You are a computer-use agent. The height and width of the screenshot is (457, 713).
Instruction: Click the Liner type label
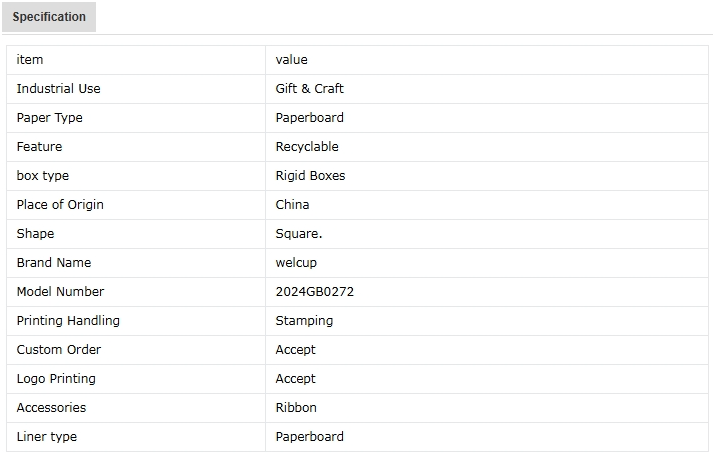tap(47, 437)
